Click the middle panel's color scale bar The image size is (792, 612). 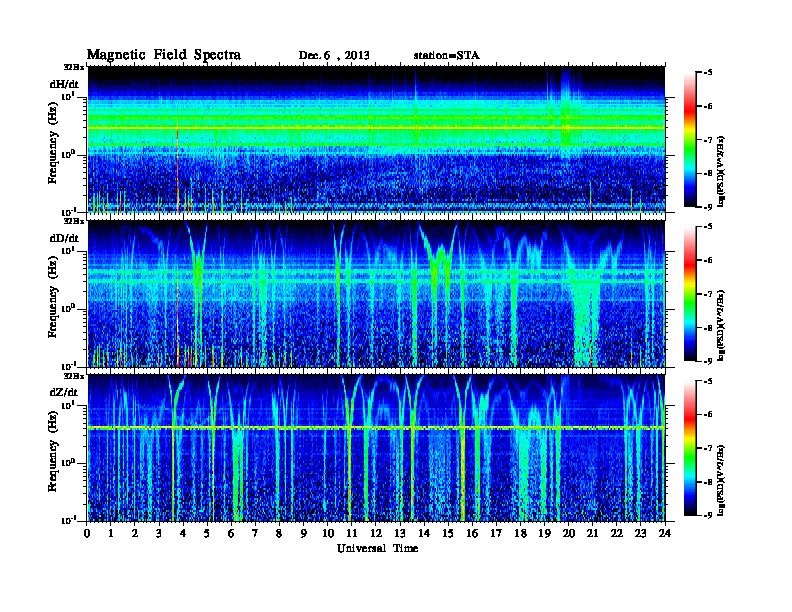tap(690, 294)
